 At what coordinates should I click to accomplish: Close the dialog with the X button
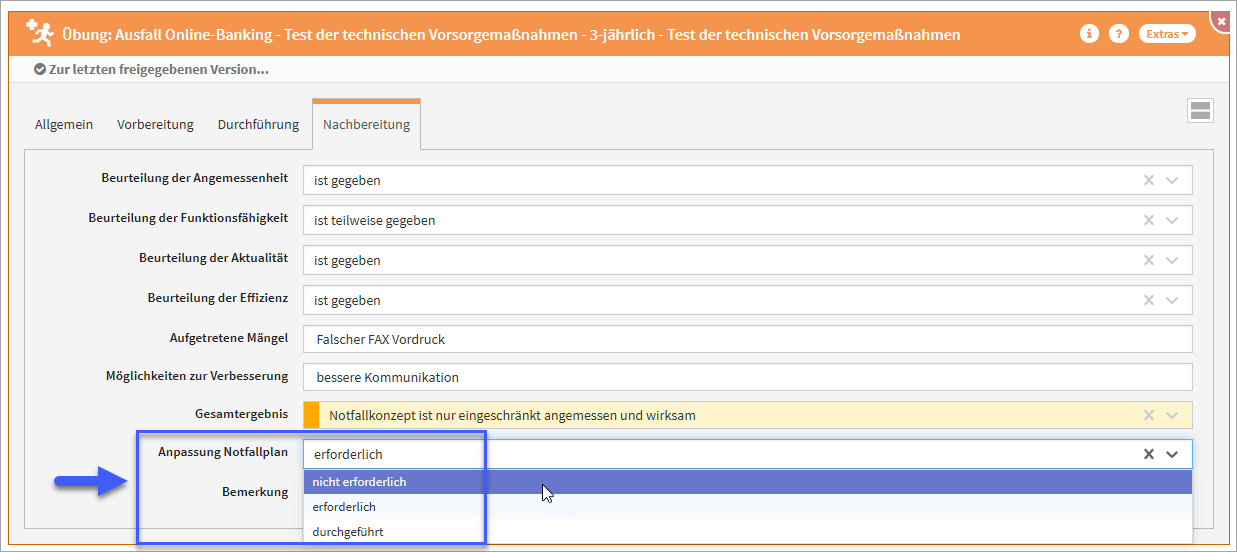1221,20
